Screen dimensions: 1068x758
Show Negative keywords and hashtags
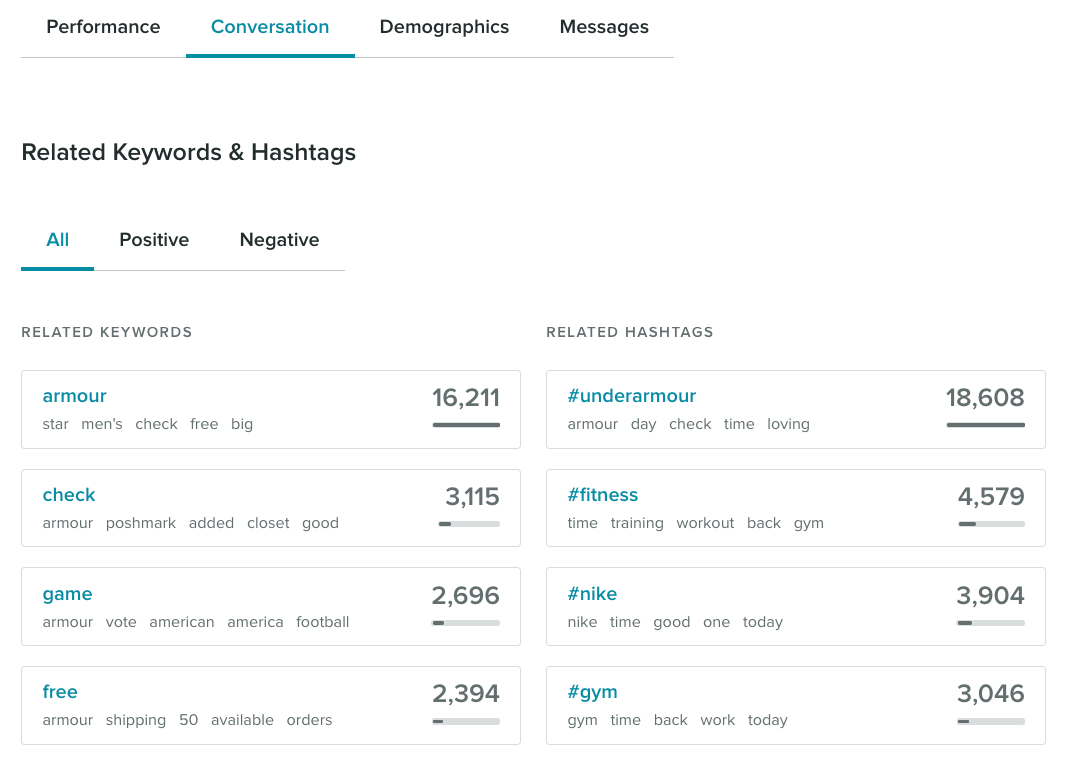(279, 240)
